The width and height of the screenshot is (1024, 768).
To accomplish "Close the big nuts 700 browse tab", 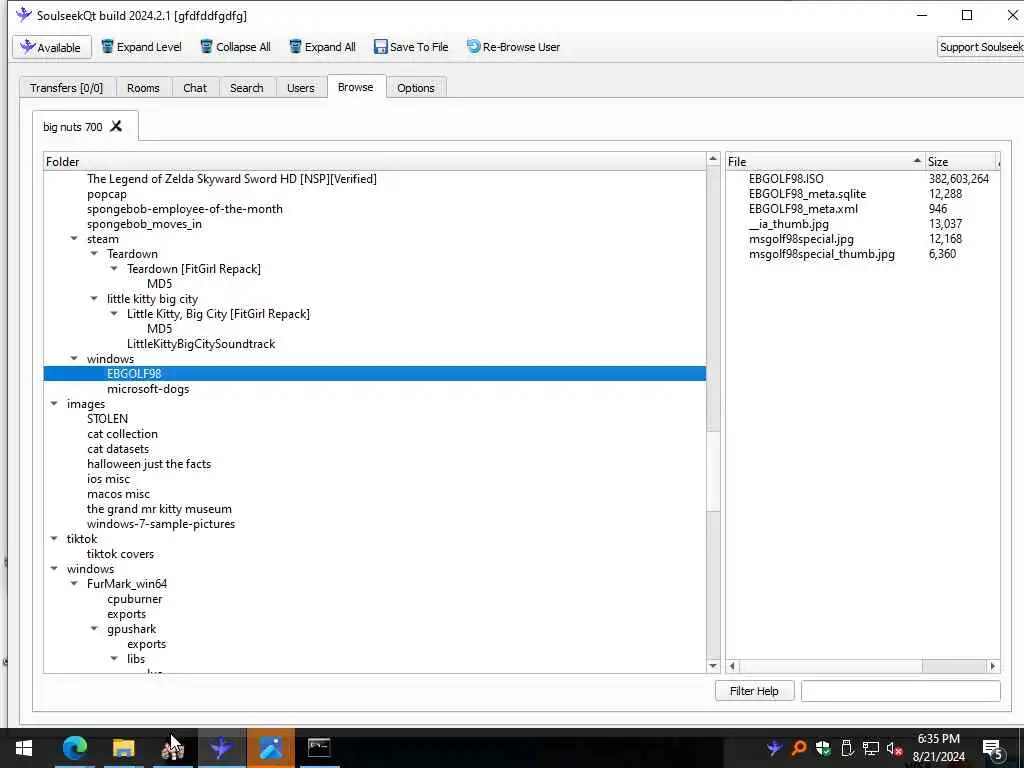I will point(116,126).
